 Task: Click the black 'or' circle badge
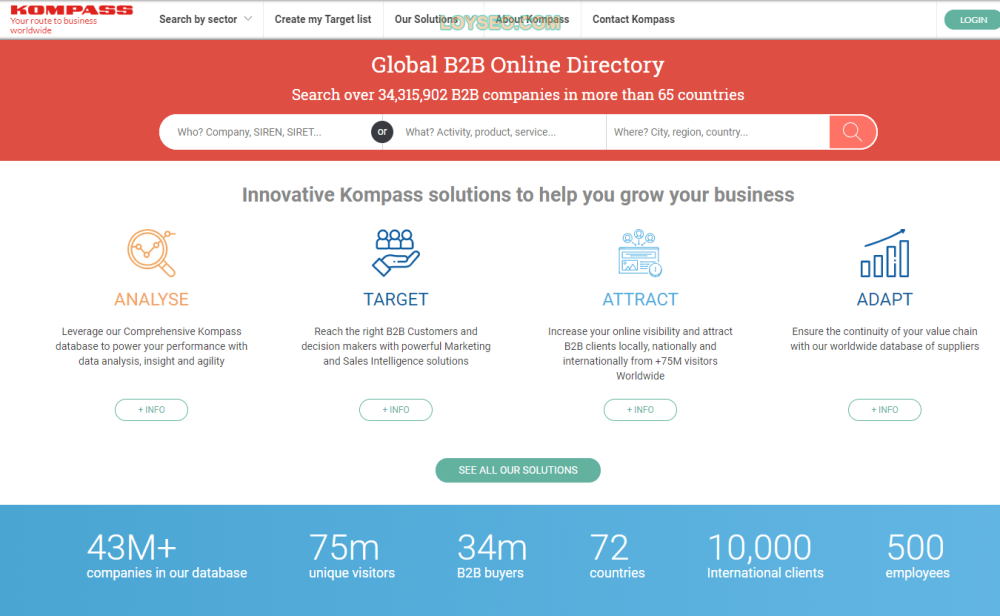[x=382, y=132]
